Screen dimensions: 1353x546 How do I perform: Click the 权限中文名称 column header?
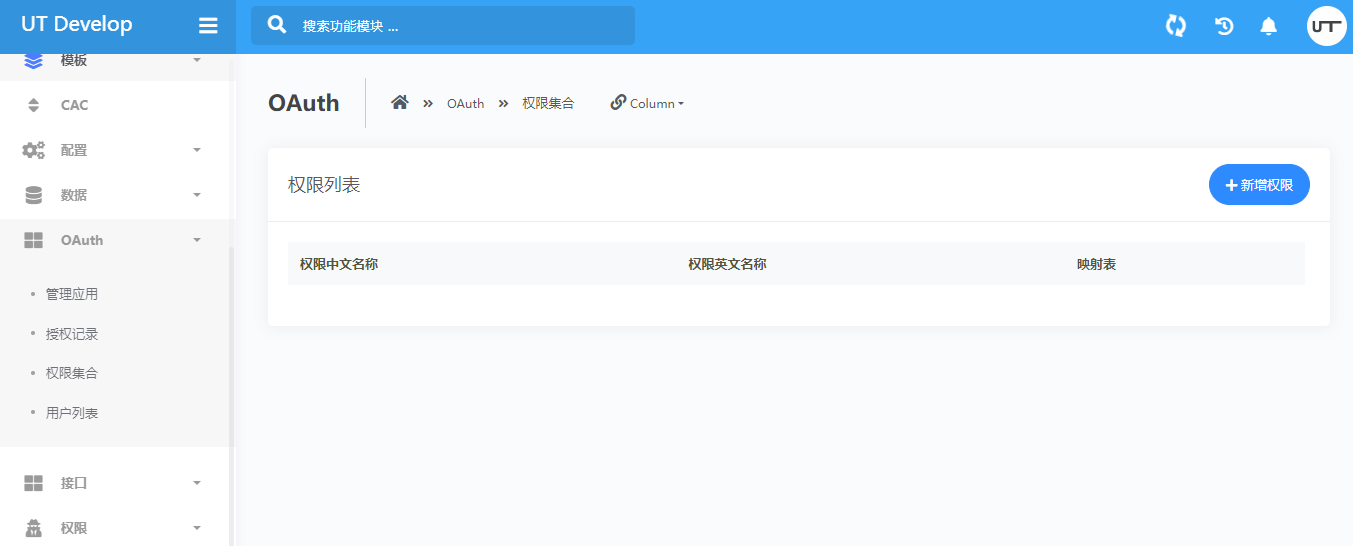[339, 264]
